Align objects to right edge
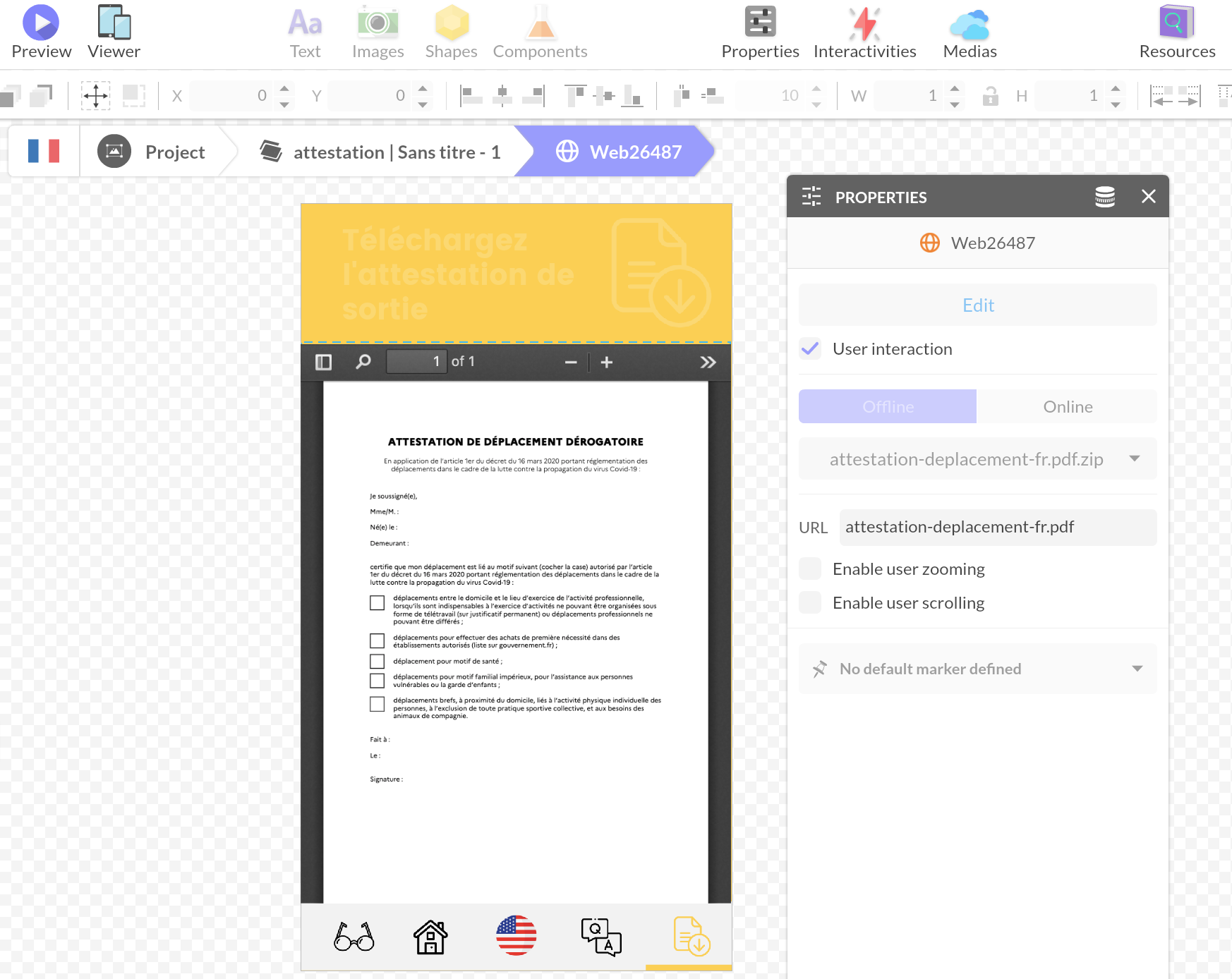1232x979 pixels. (x=533, y=95)
